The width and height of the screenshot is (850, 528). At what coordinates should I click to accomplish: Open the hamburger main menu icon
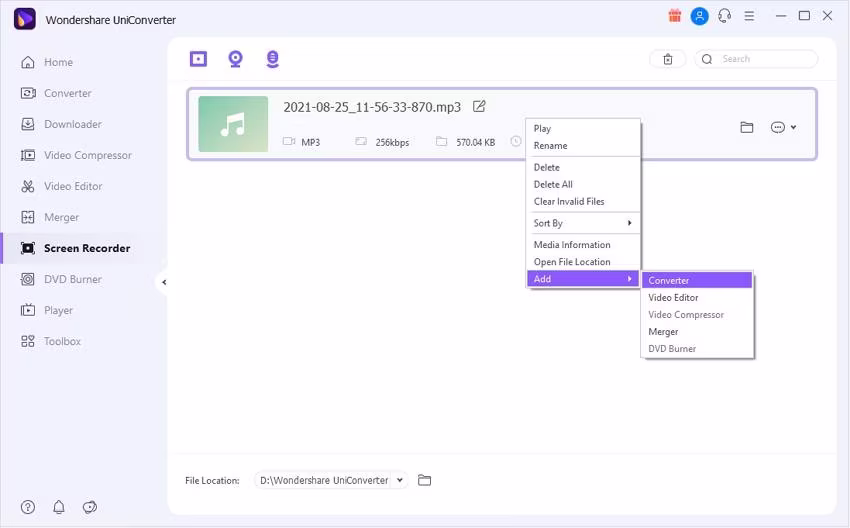[749, 16]
